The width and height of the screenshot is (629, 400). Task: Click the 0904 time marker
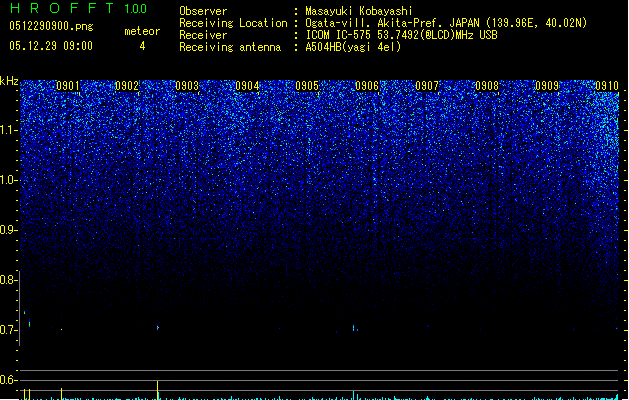(247, 86)
